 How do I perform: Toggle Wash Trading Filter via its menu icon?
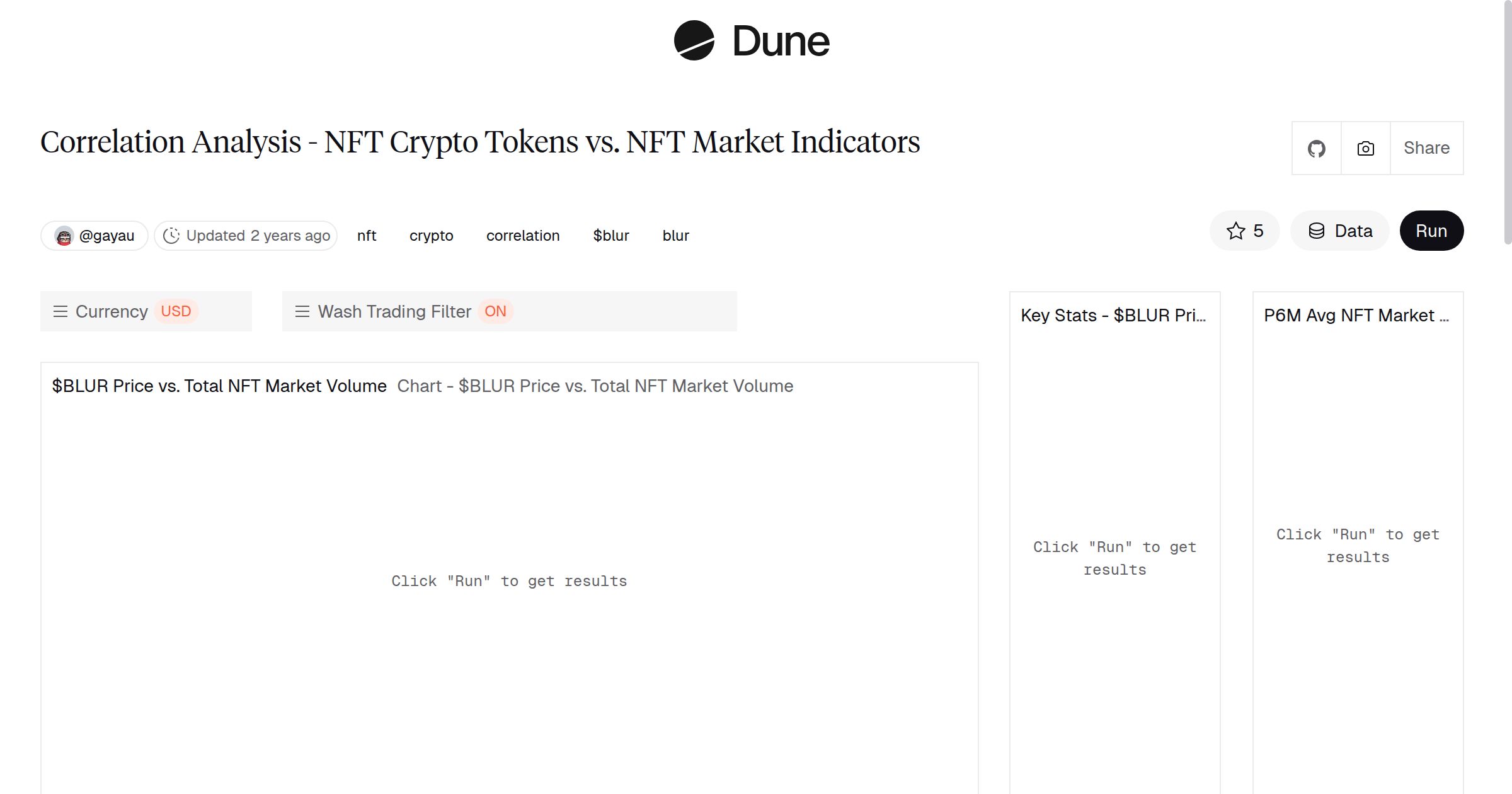click(303, 311)
